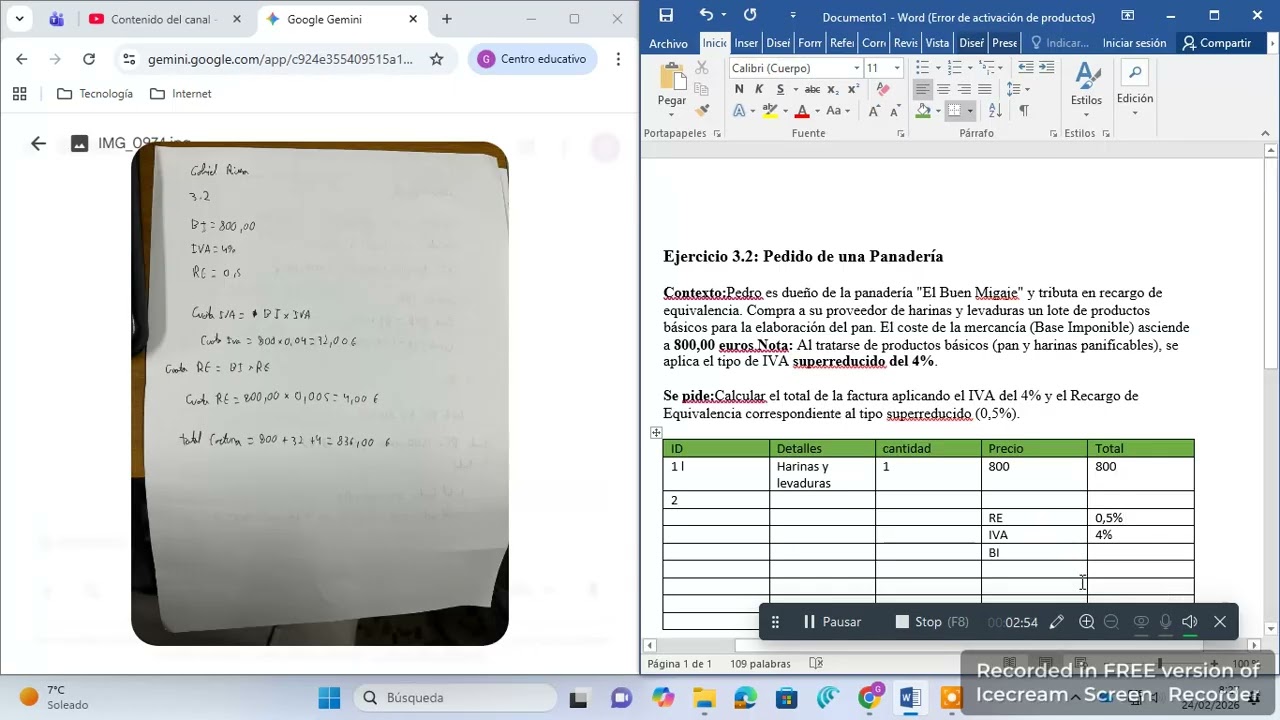Open the Archivo menu in Word
The image size is (1280, 720).
[x=668, y=43]
